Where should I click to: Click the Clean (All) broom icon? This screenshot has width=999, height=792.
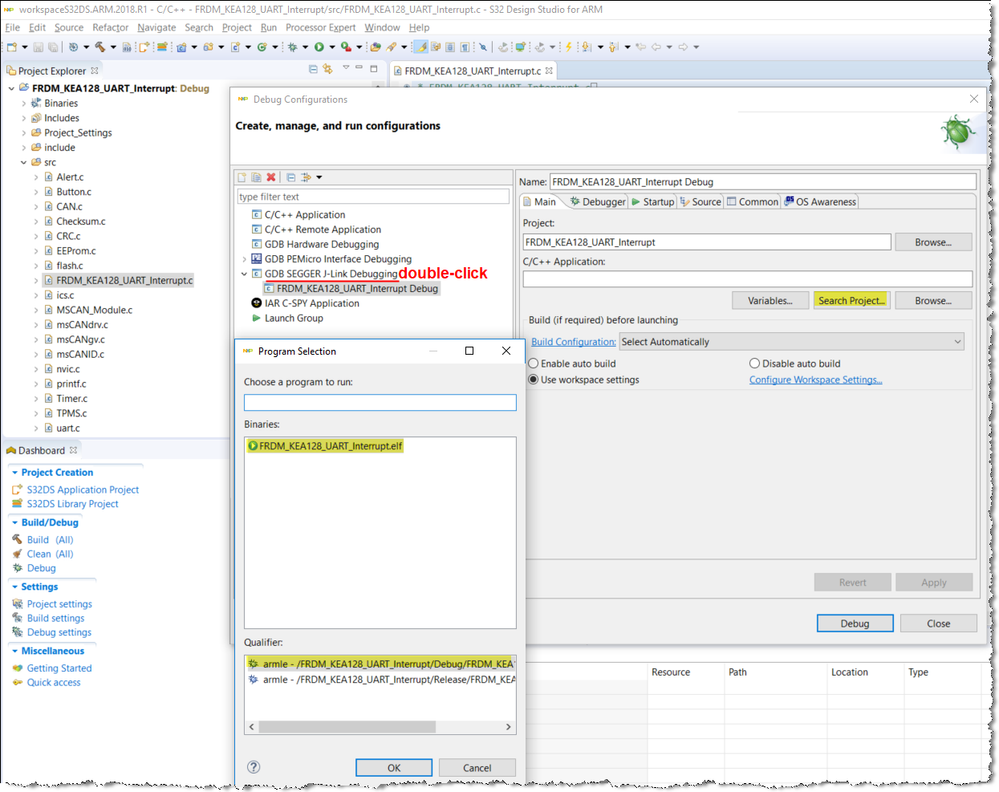[17, 554]
